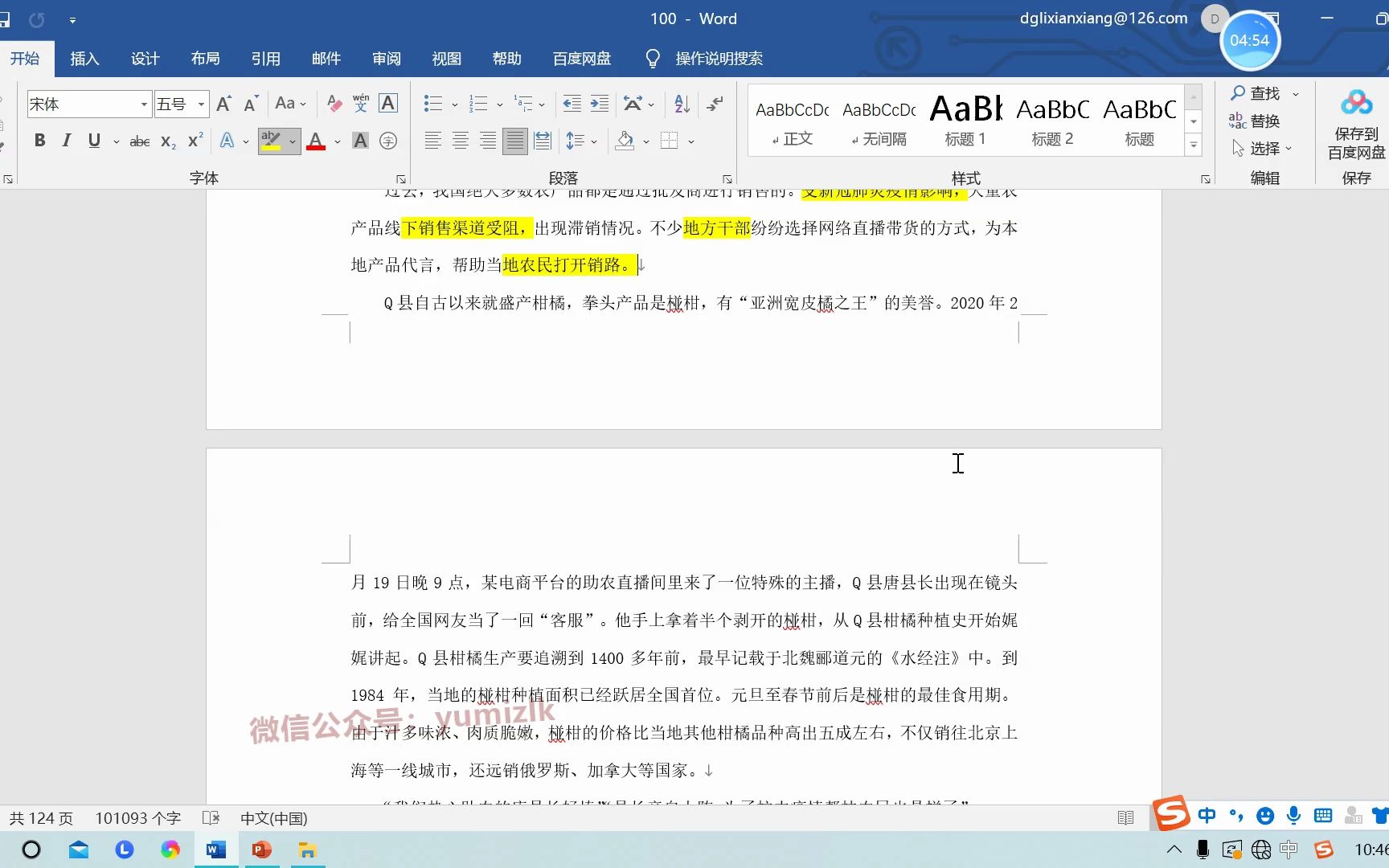1389x868 pixels.
Task: Click spell check status icon
Action: (x=211, y=818)
